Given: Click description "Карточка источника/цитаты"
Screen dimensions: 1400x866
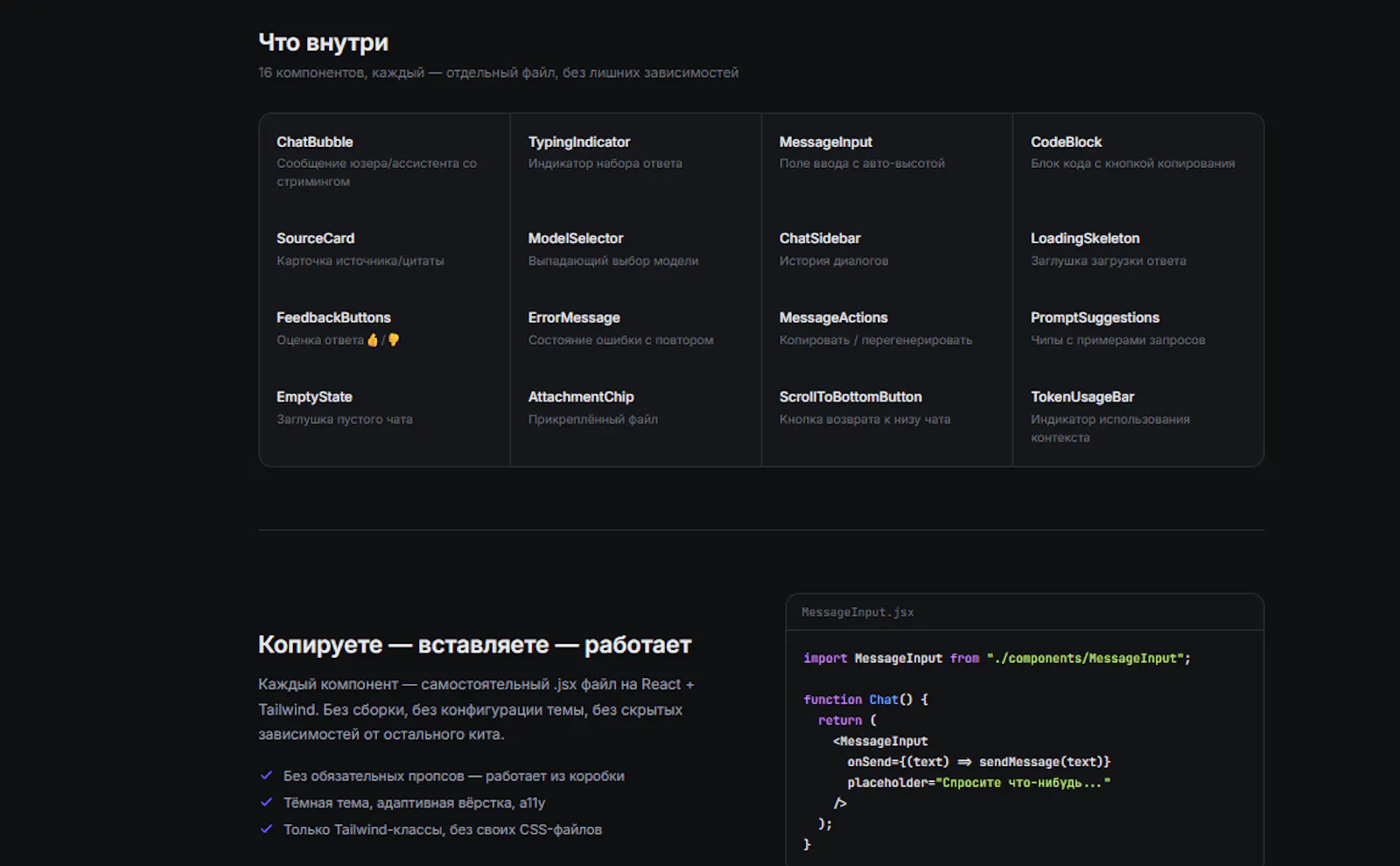Looking at the screenshot, I should click(360, 261).
